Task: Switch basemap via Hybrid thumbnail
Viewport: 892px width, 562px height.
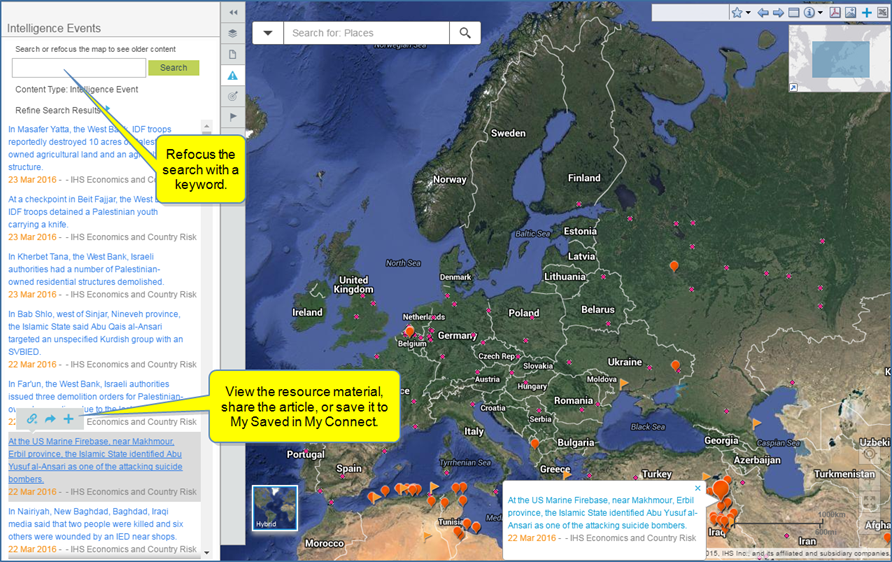Action: [275, 507]
